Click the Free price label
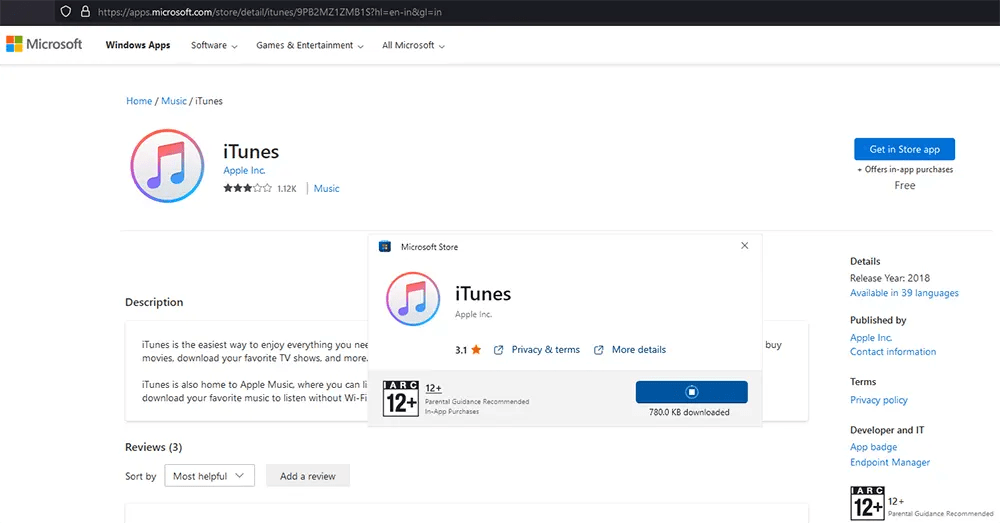Viewport: 1000px width, 523px height. 904,185
